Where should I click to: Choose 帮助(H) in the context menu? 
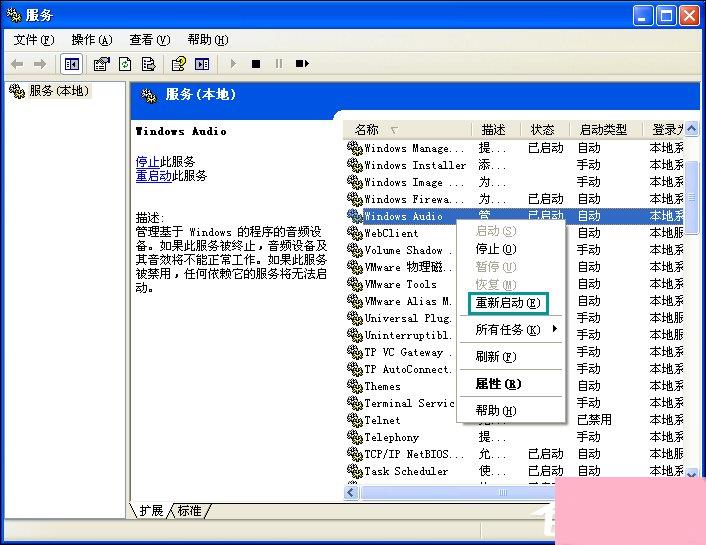(x=511, y=410)
